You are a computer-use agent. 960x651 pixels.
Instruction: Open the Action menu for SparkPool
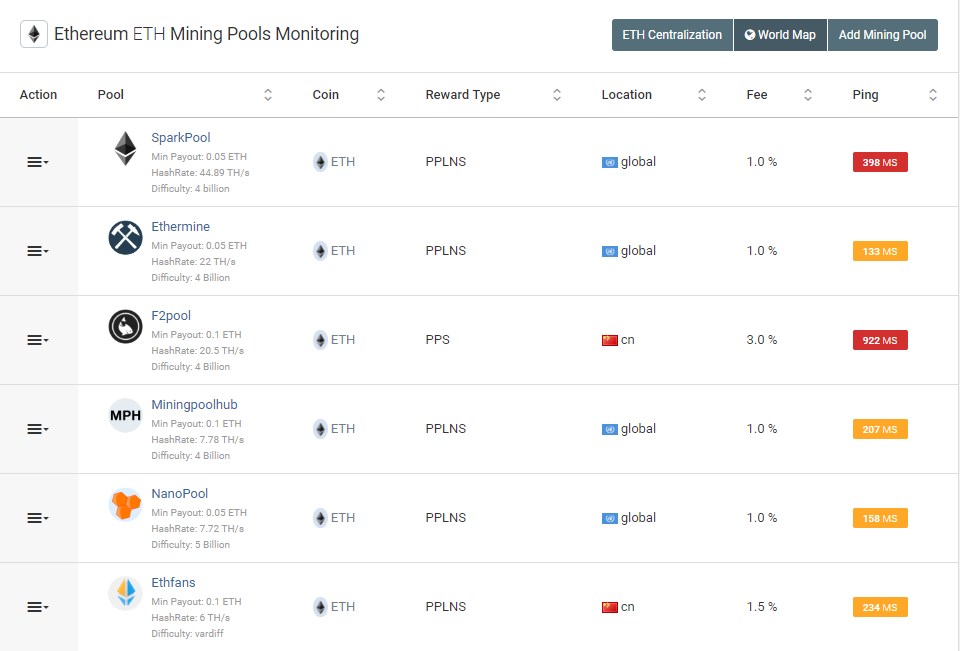tap(38, 161)
